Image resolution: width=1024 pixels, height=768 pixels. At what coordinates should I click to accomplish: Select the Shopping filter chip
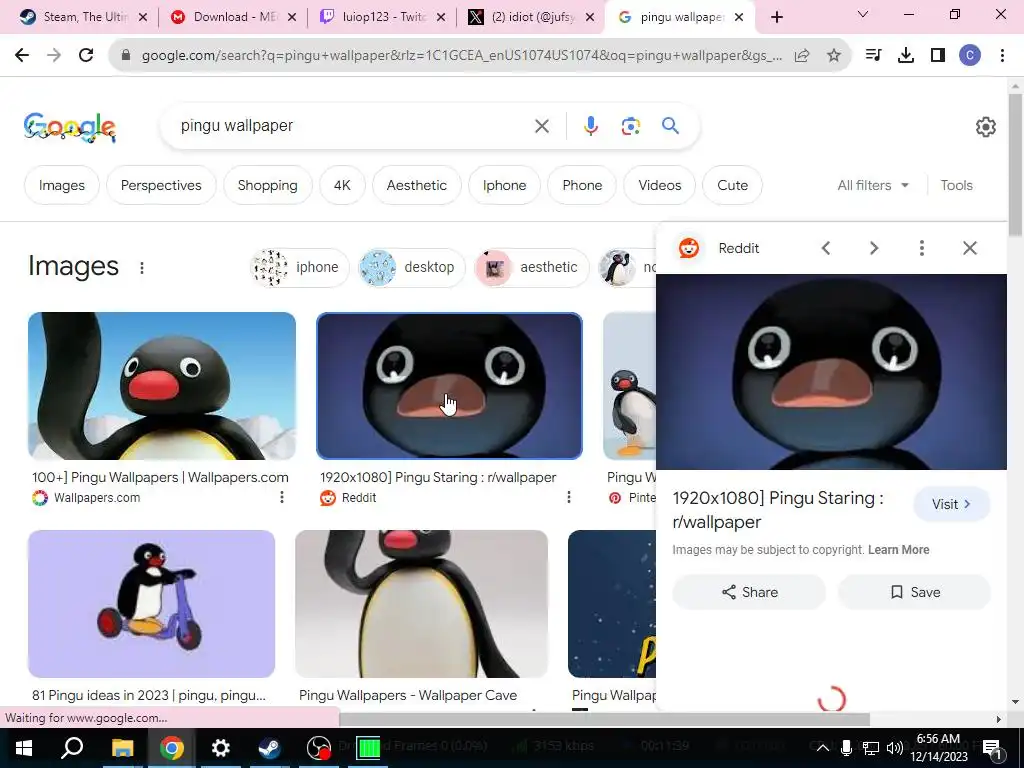click(268, 185)
